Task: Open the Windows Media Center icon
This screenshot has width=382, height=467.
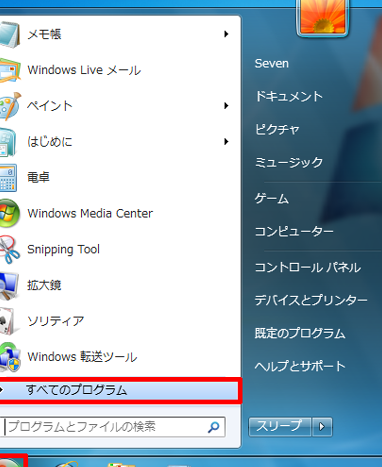Action: (9, 213)
